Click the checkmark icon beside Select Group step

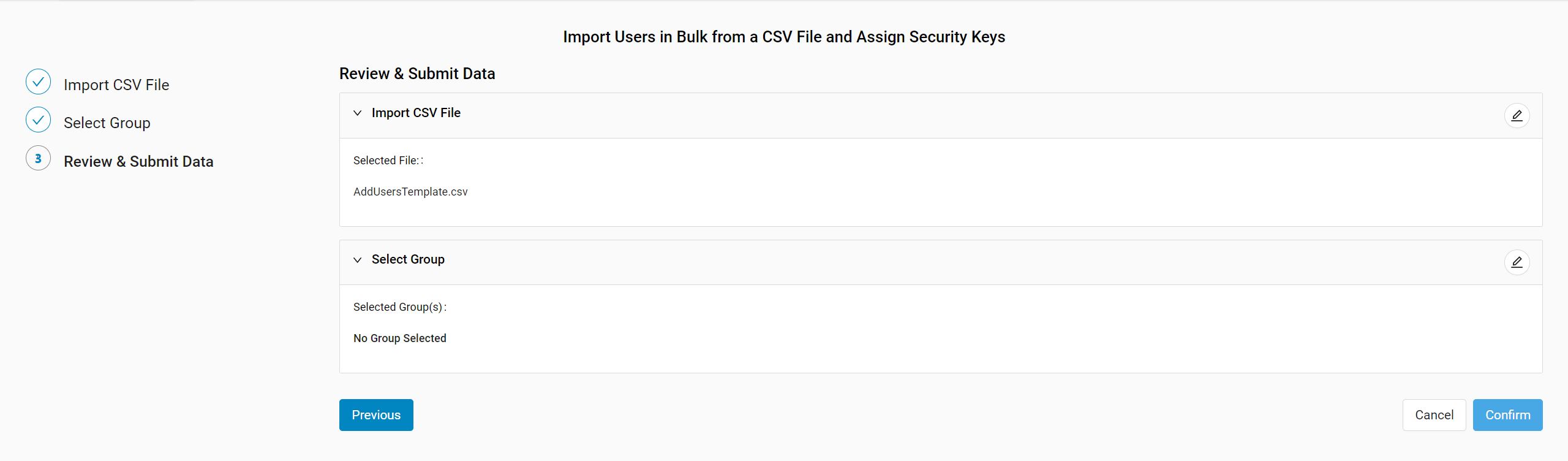pyautogui.click(x=38, y=120)
